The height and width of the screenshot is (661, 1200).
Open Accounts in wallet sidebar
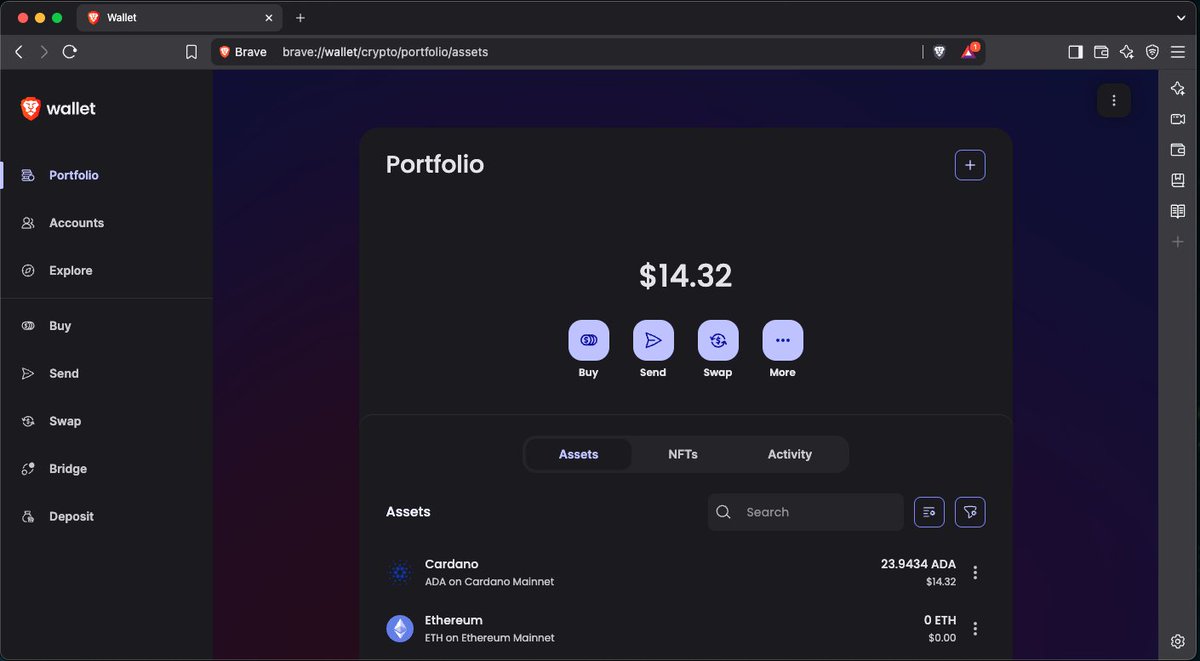76,223
